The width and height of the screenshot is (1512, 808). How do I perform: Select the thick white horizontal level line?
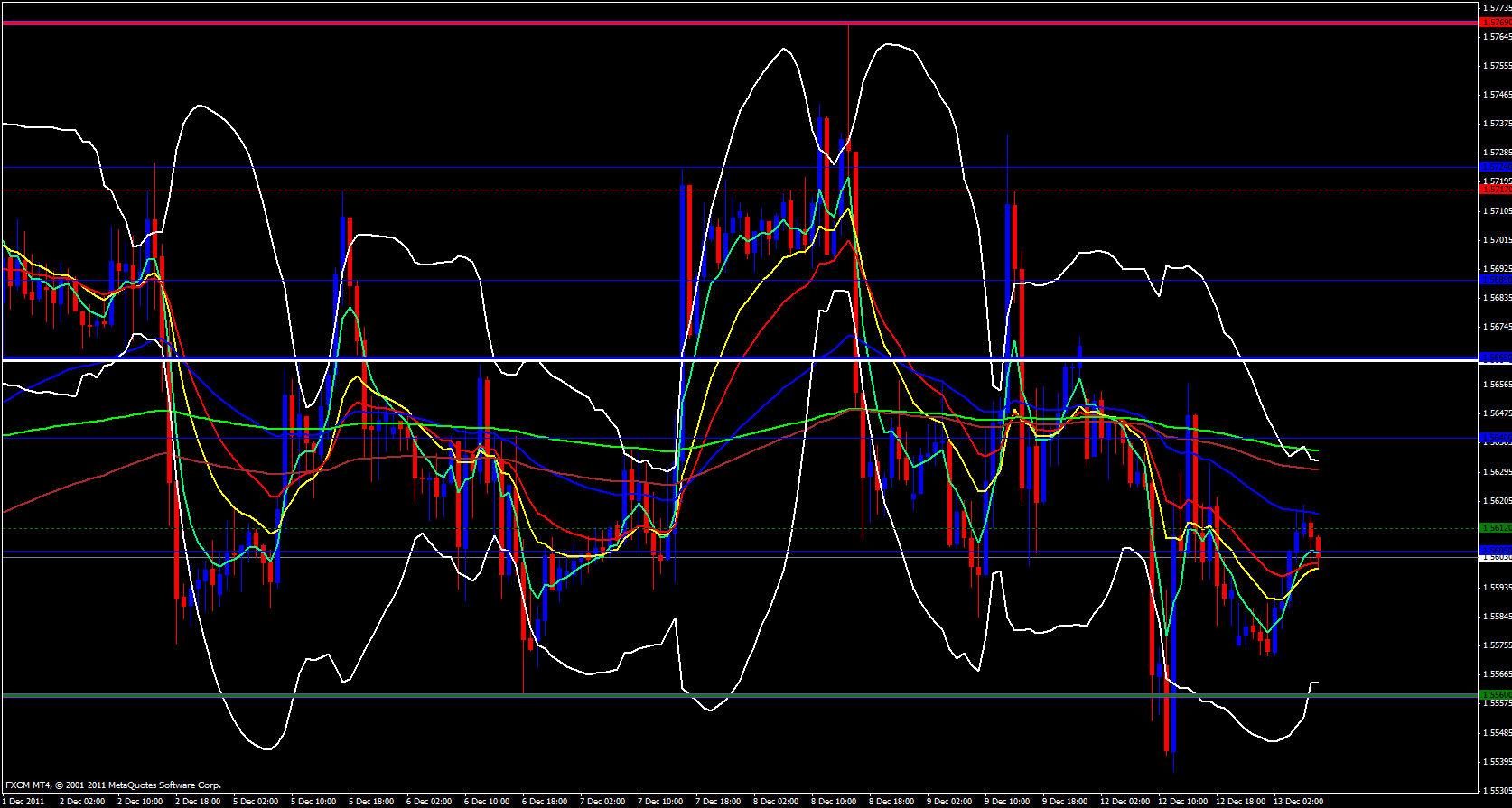click(723, 360)
